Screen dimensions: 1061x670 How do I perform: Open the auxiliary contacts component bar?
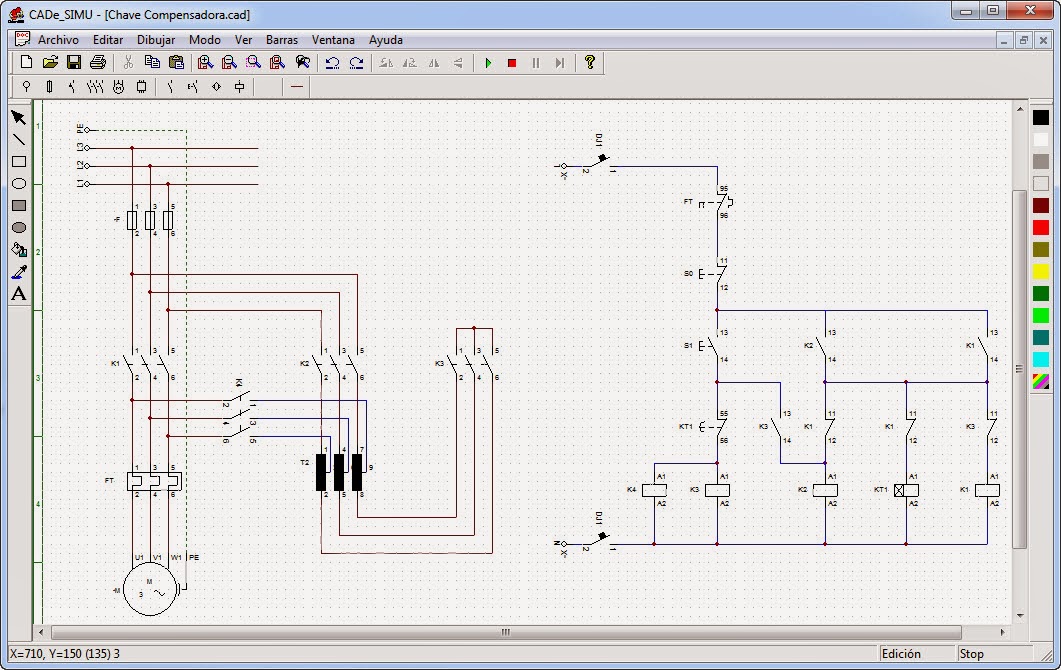click(170, 86)
